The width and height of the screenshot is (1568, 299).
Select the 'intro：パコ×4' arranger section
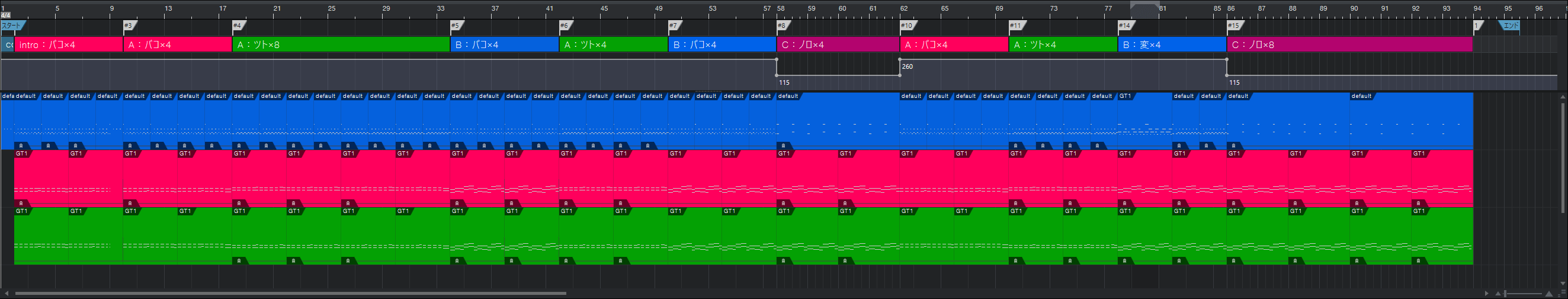click(x=68, y=44)
